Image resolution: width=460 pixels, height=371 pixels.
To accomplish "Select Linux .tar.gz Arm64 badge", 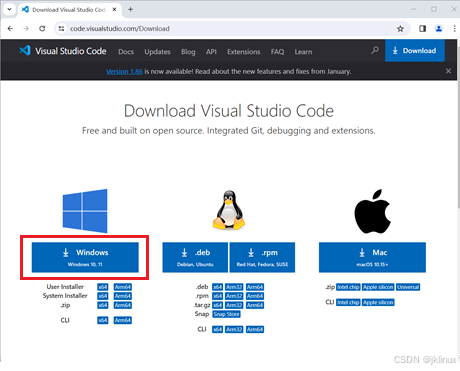I will (x=255, y=305).
